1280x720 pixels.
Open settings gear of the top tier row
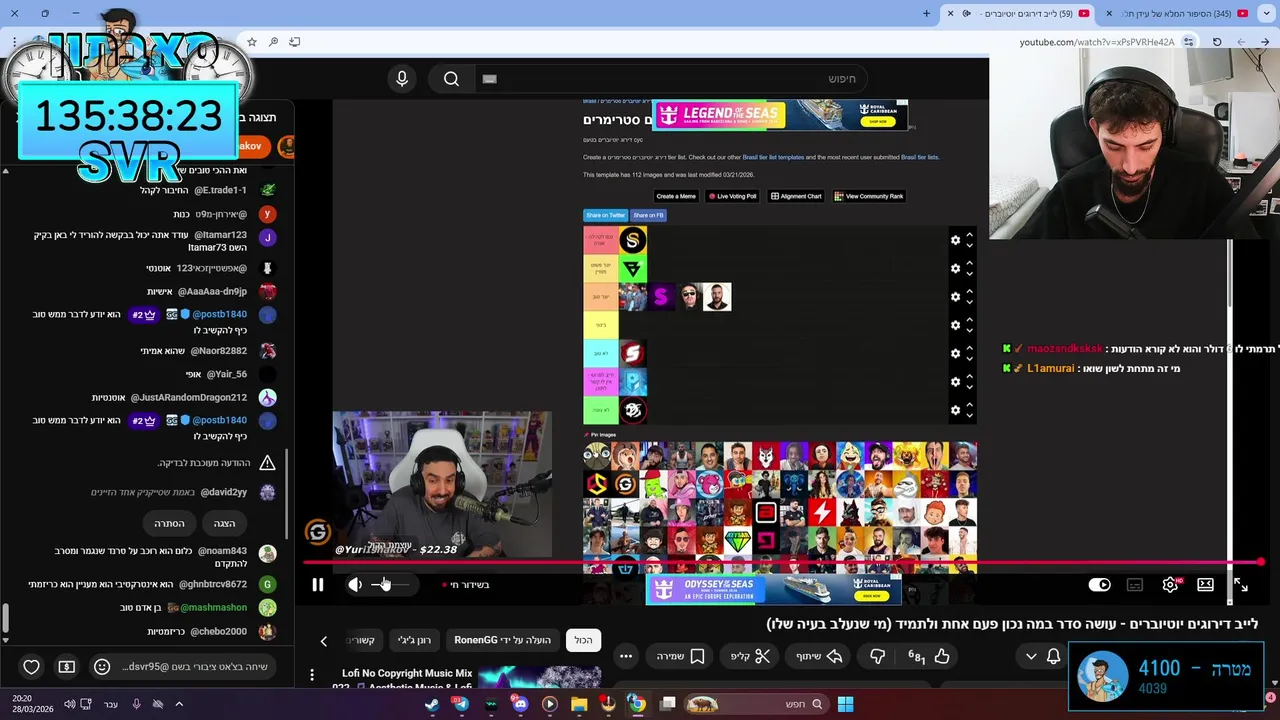[x=955, y=240]
